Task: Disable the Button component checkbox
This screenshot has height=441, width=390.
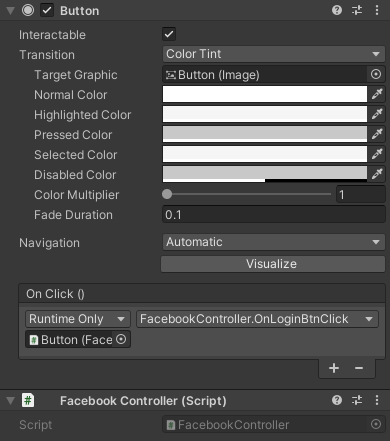Action: pos(47,10)
